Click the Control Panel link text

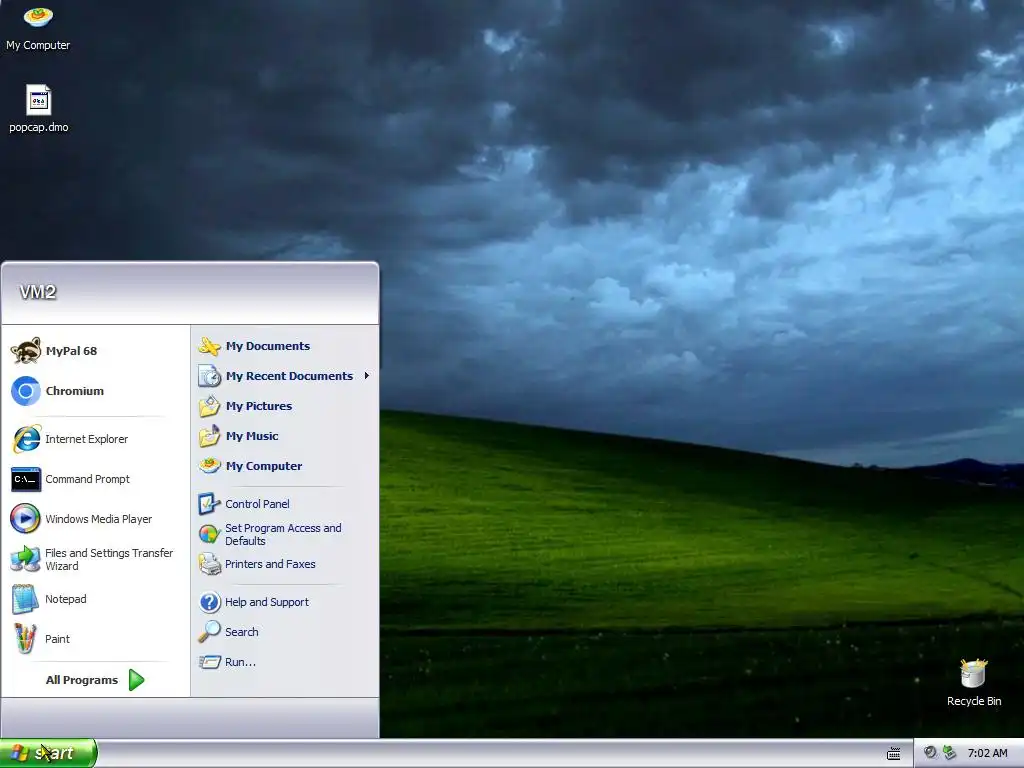click(x=257, y=504)
